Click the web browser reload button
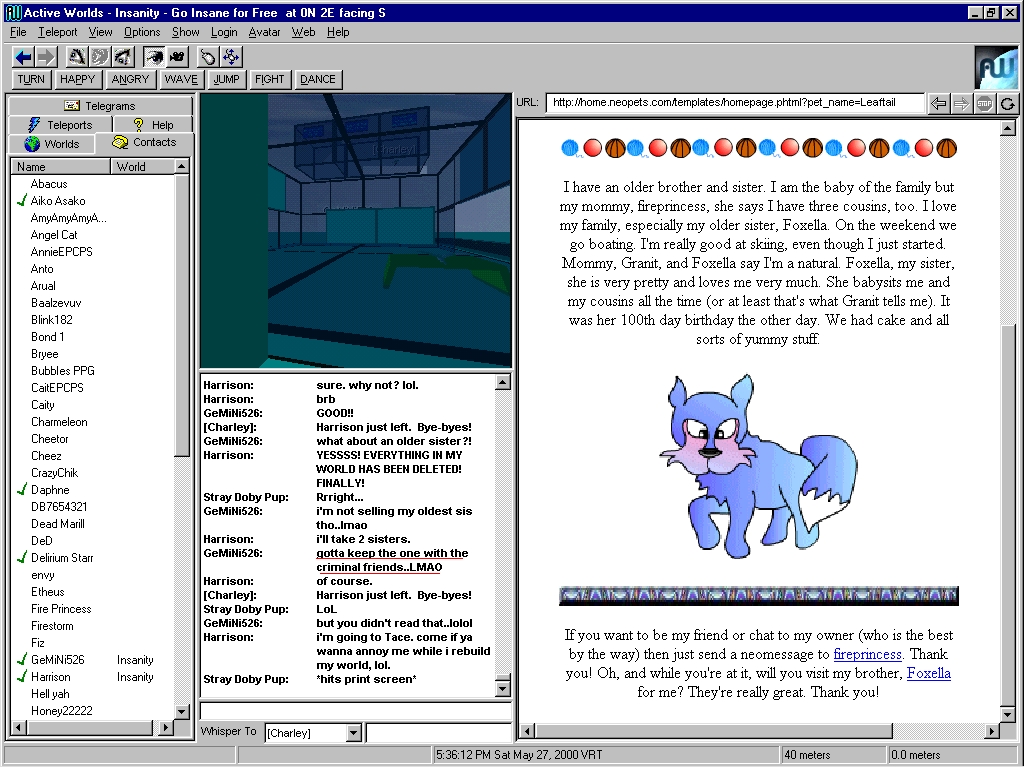 coord(1008,103)
